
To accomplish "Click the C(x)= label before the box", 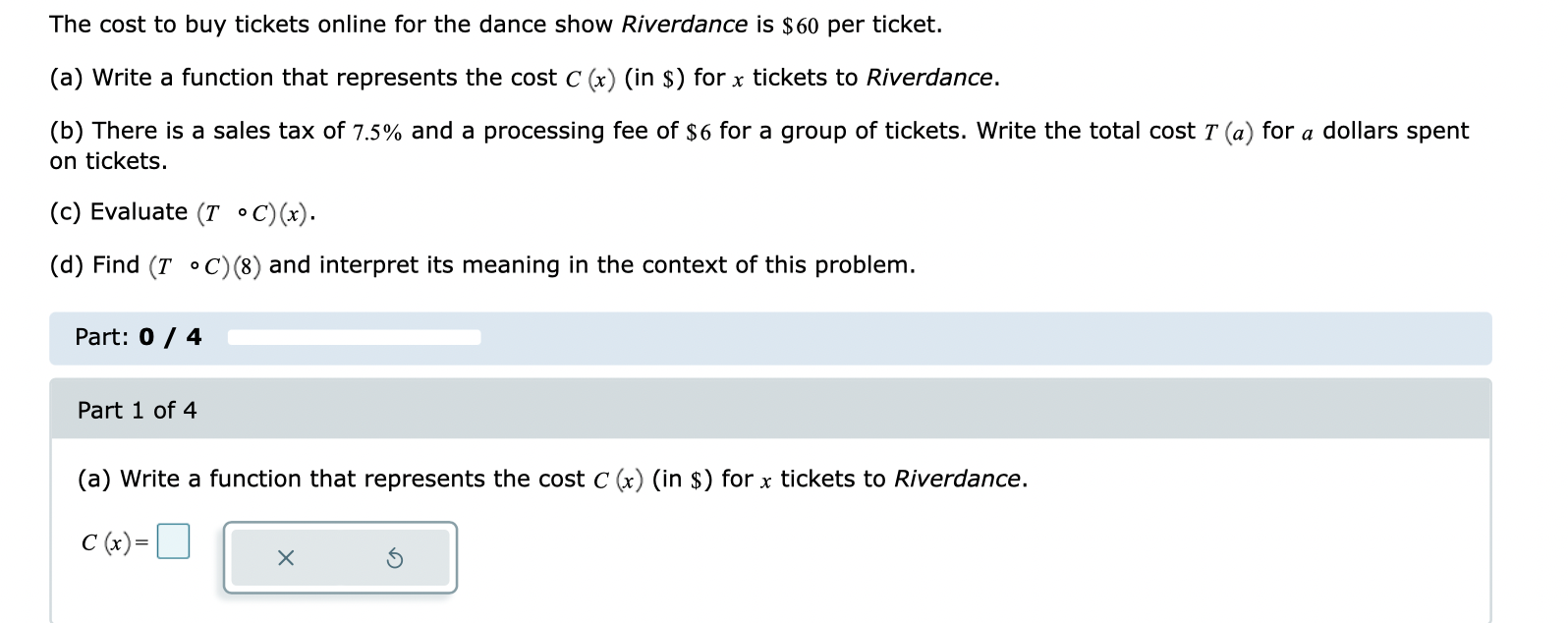I will pyautogui.click(x=111, y=539).
